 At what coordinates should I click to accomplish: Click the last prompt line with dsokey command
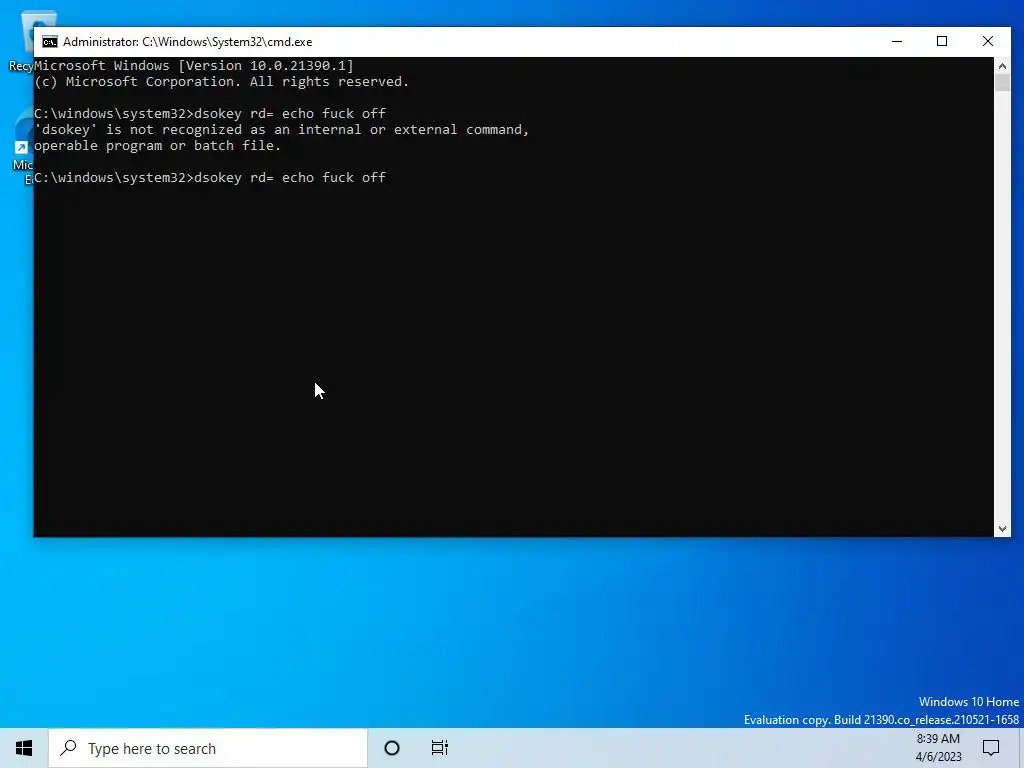[x=210, y=178]
